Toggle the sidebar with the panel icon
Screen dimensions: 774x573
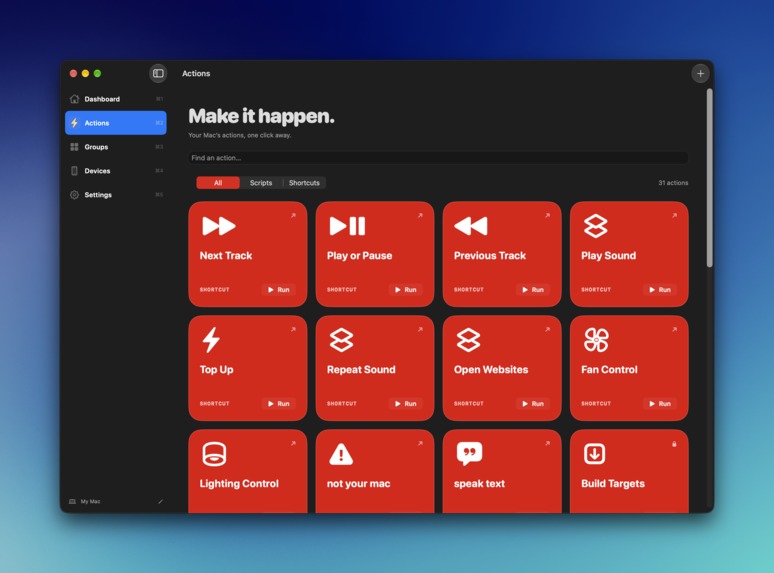158,74
